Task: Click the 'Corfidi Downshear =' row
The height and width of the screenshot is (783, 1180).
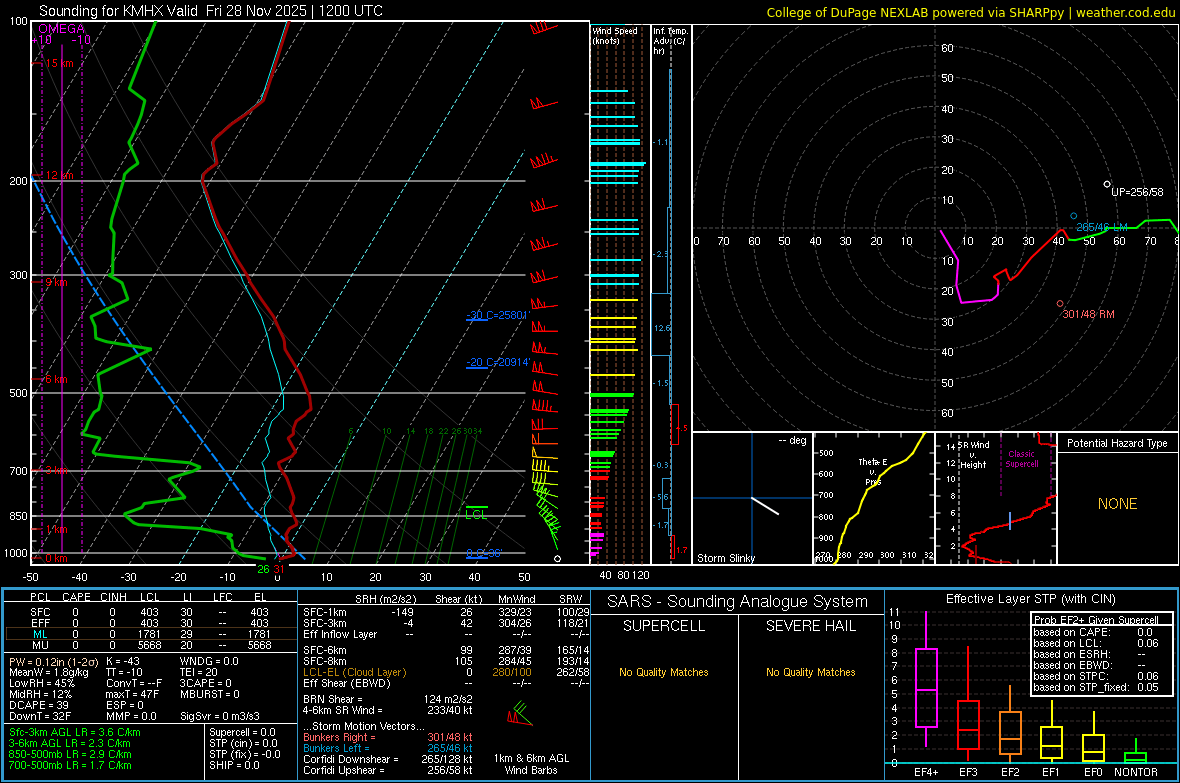Action: [388, 759]
